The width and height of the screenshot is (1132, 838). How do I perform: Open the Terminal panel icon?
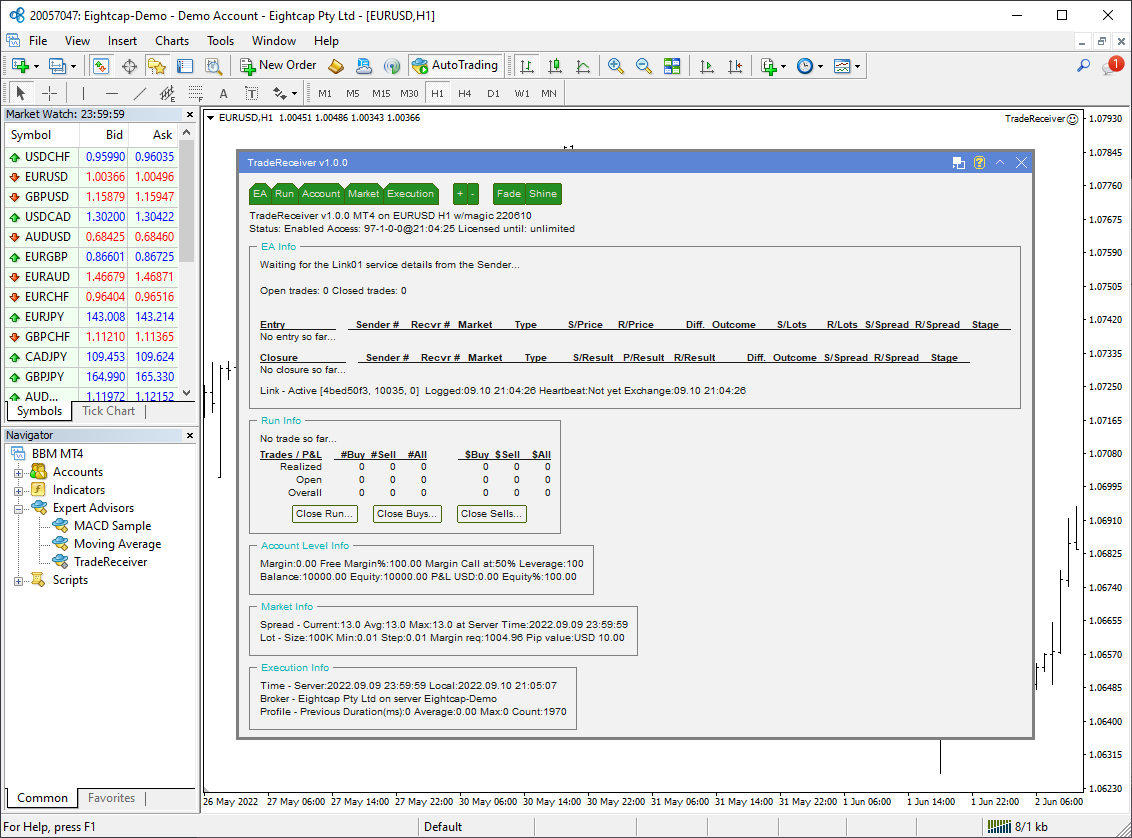[x=186, y=66]
